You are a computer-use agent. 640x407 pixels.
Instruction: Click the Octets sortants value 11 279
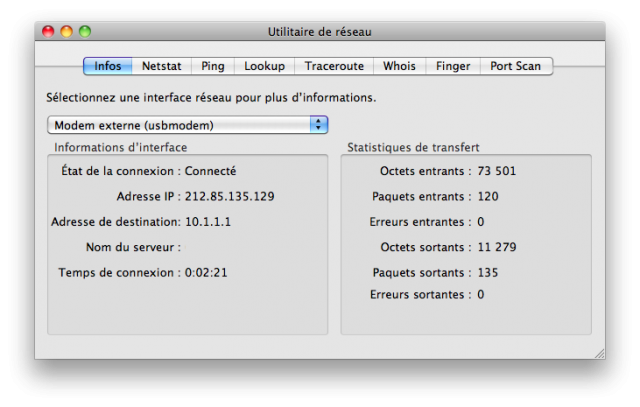click(497, 247)
